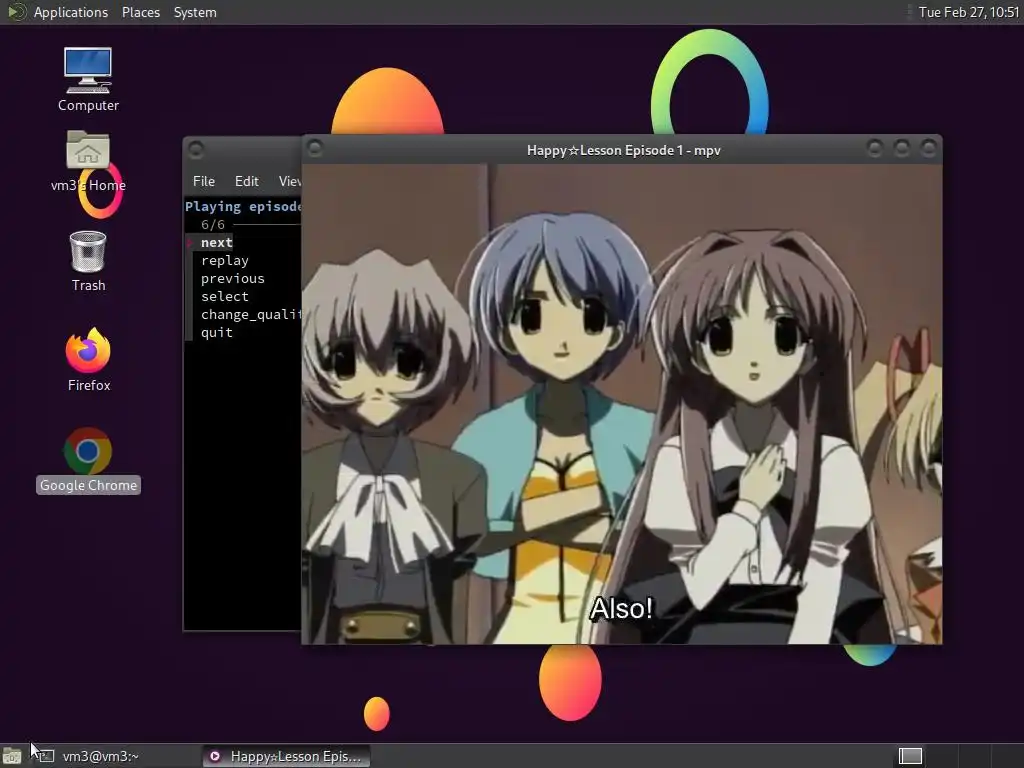This screenshot has height=768, width=1024.
Task: Select 'replay' in the terminal list
Action: pyautogui.click(x=225, y=261)
